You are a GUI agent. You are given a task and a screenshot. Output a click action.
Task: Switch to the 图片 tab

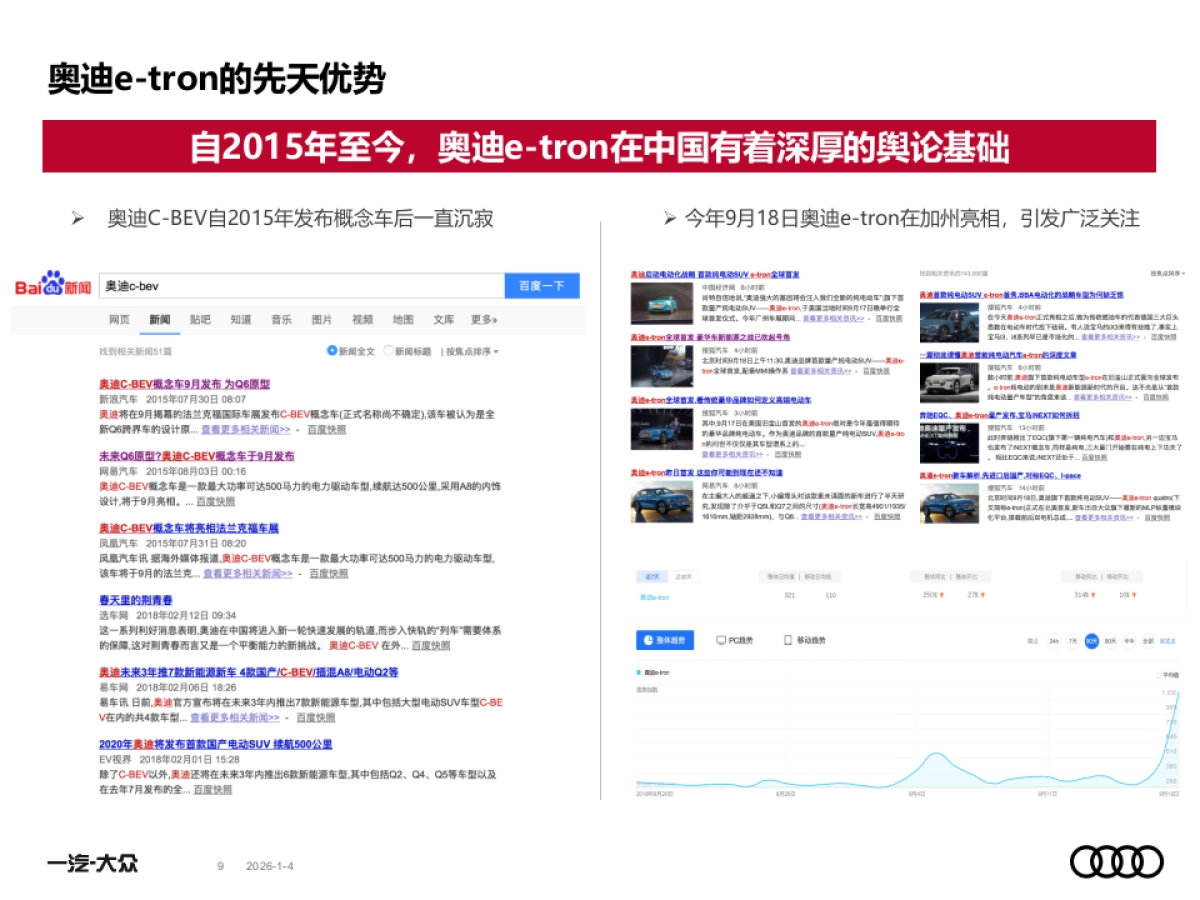pos(320,320)
